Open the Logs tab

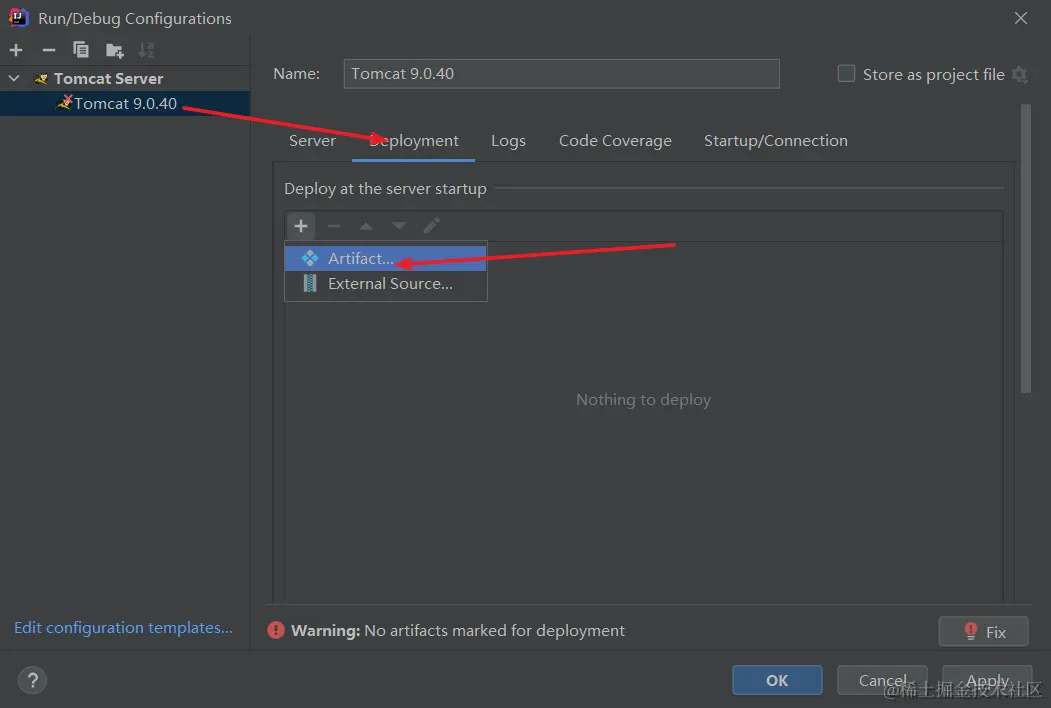pos(508,141)
